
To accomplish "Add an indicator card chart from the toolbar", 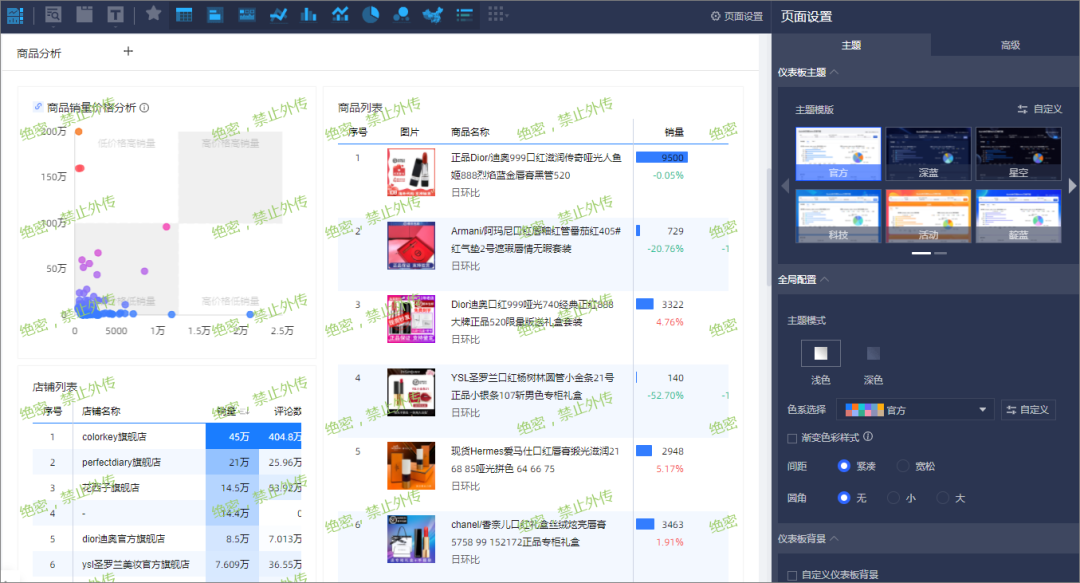I will pyautogui.click(x=215, y=14).
